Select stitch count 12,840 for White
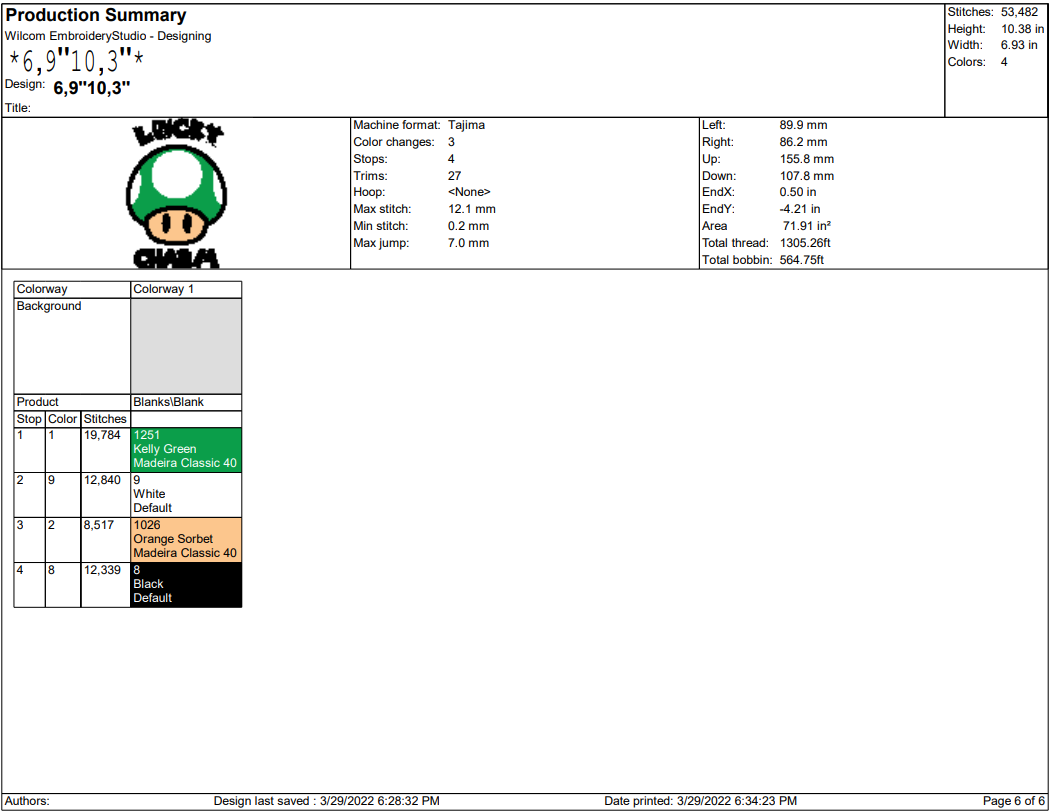 102,480
